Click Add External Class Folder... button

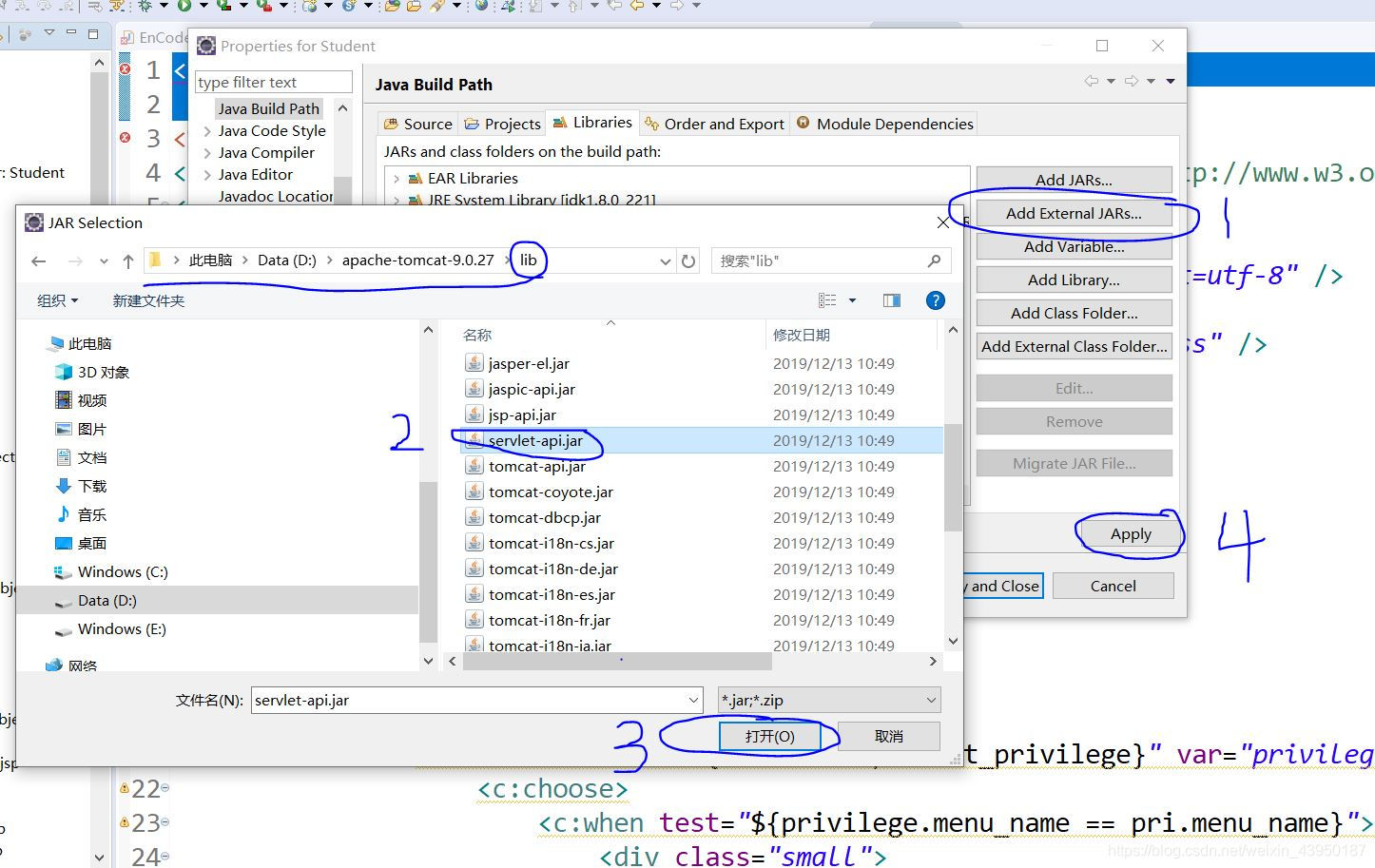(1074, 346)
